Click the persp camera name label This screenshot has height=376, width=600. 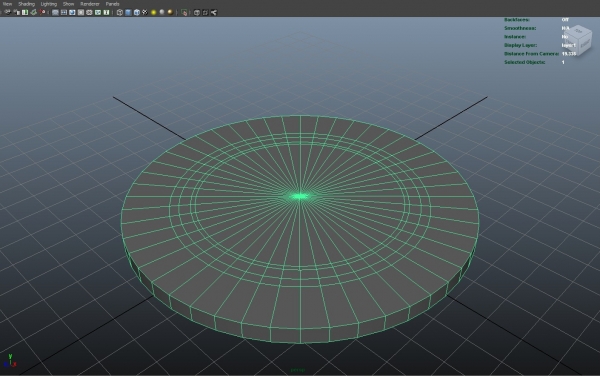(x=297, y=370)
